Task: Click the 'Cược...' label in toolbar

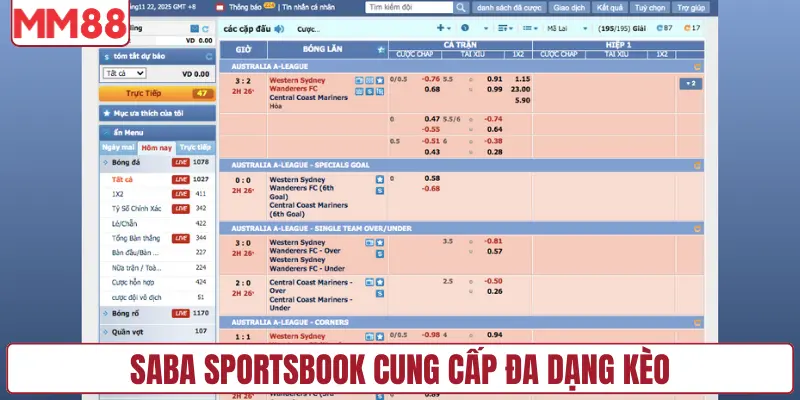Action: click(x=309, y=30)
